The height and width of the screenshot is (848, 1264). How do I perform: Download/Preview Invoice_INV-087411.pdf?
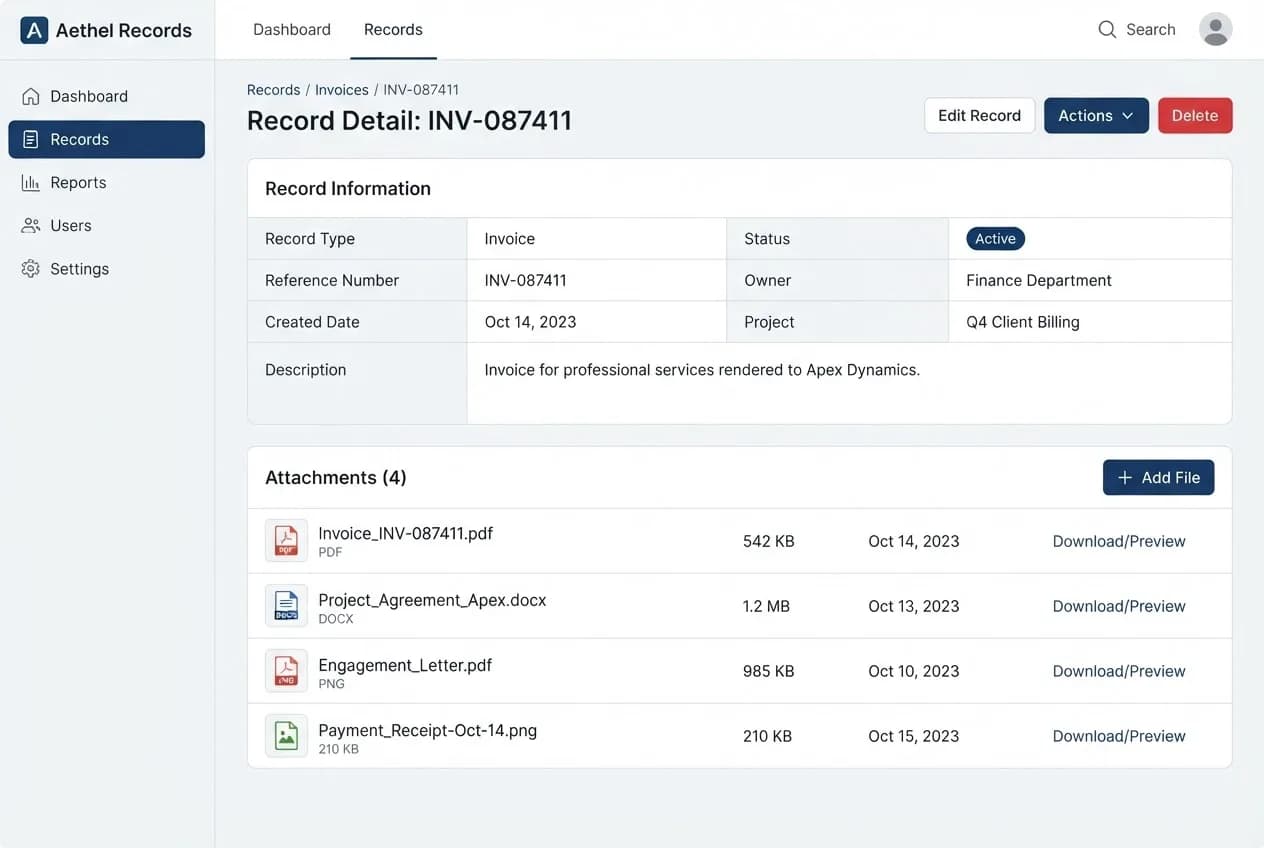(x=1119, y=542)
